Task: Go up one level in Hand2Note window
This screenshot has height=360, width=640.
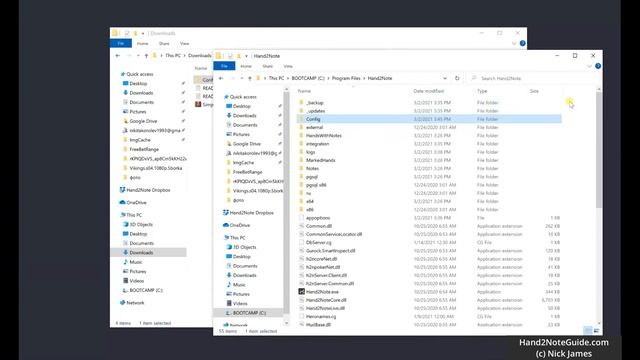Action: click(250, 78)
